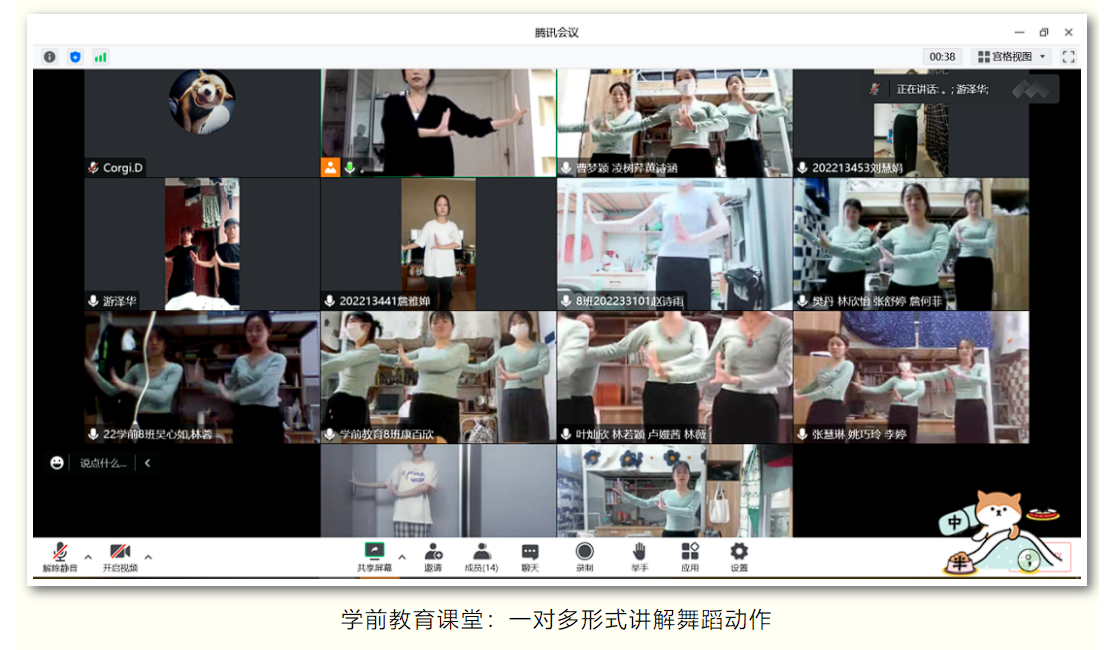This screenshot has height=650, width=1115.
Task: Start recording with 录制 icon
Action: click(584, 554)
